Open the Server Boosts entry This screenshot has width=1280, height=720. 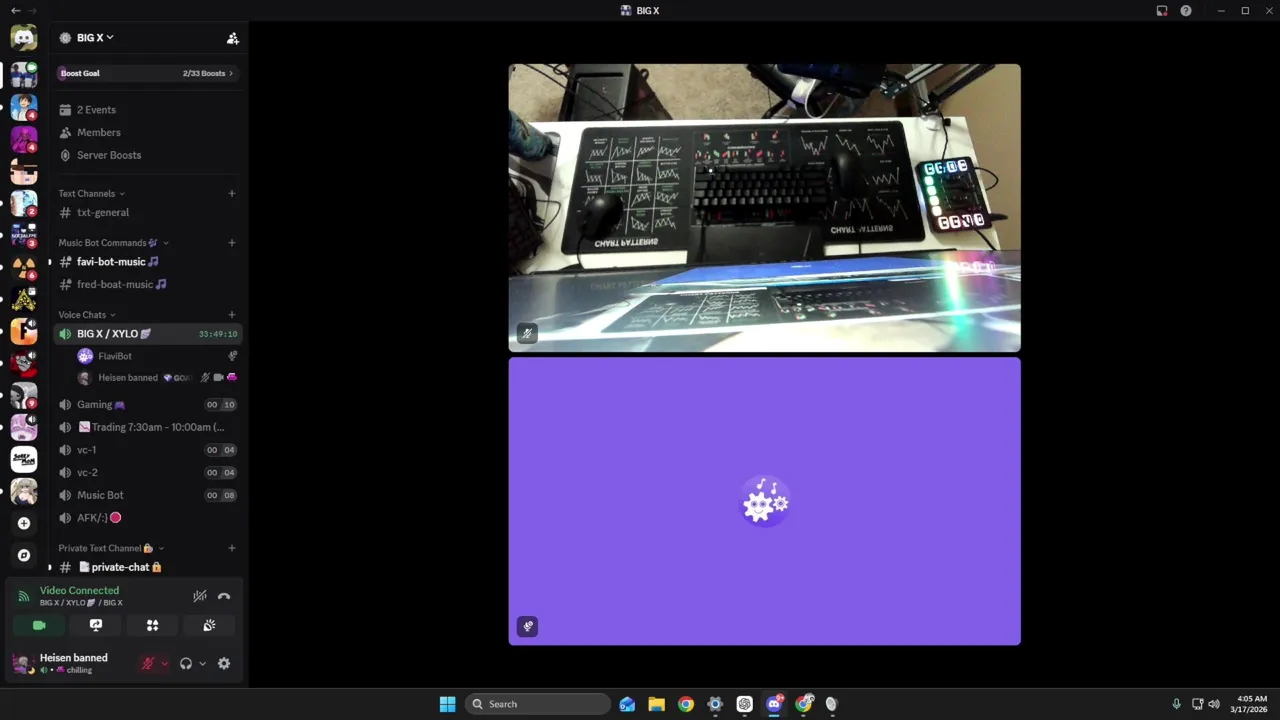(x=148, y=155)
